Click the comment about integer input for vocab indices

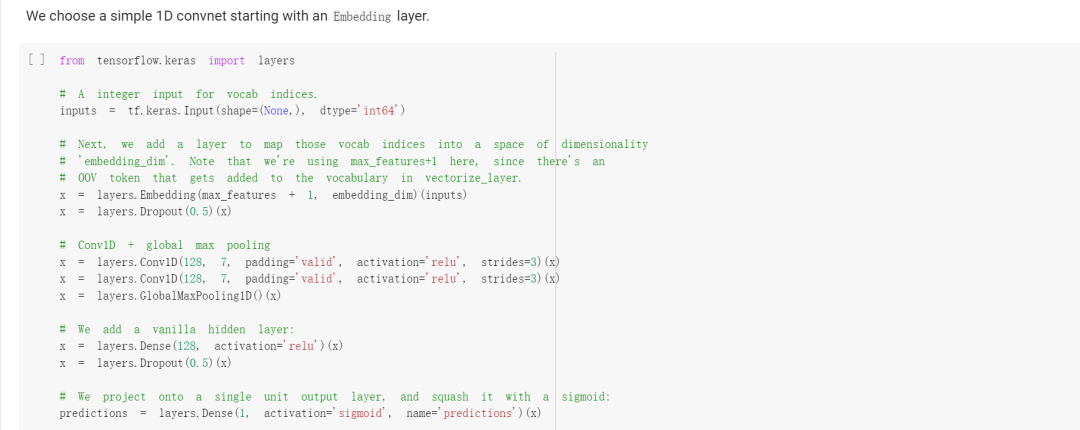(188, 94)
